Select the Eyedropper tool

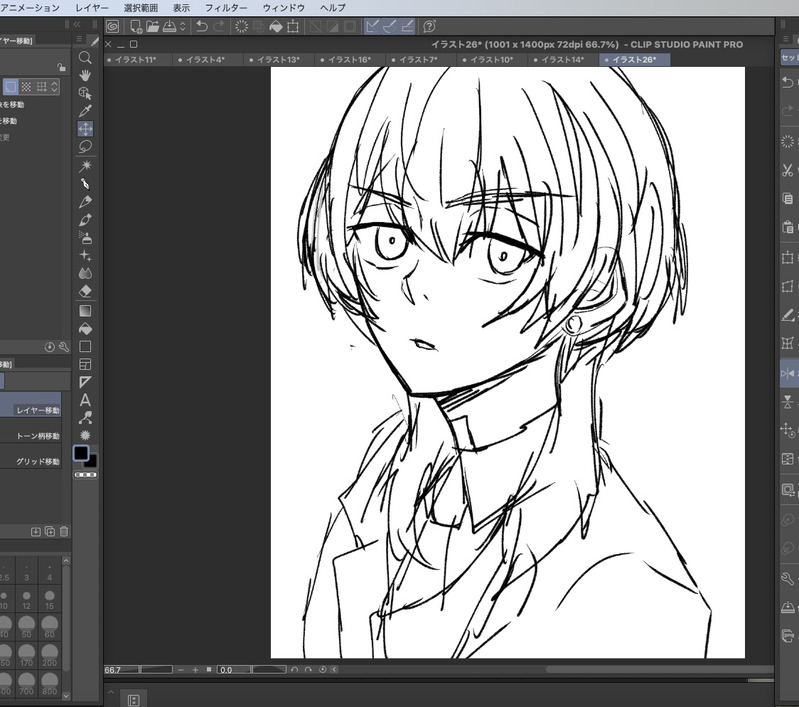tap(85, 111)
